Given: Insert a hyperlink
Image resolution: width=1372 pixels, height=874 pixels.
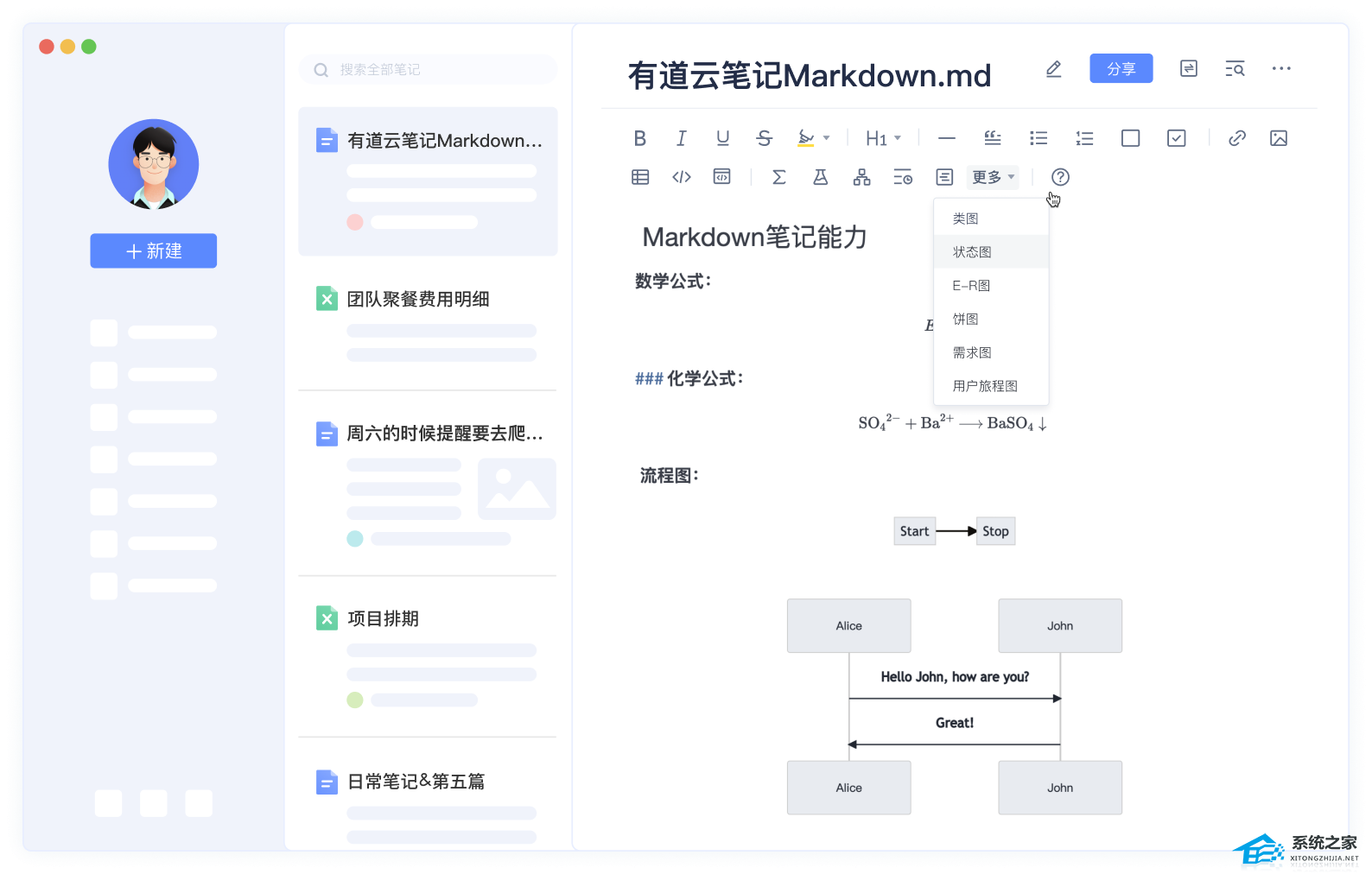Looking at the screenshot, I should [1237, 138].
